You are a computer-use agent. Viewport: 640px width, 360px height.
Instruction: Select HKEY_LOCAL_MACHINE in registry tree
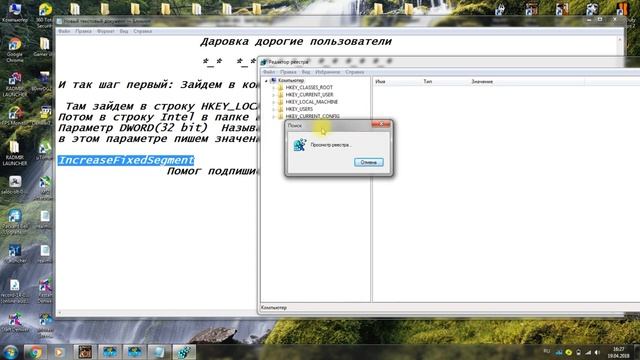311,102
